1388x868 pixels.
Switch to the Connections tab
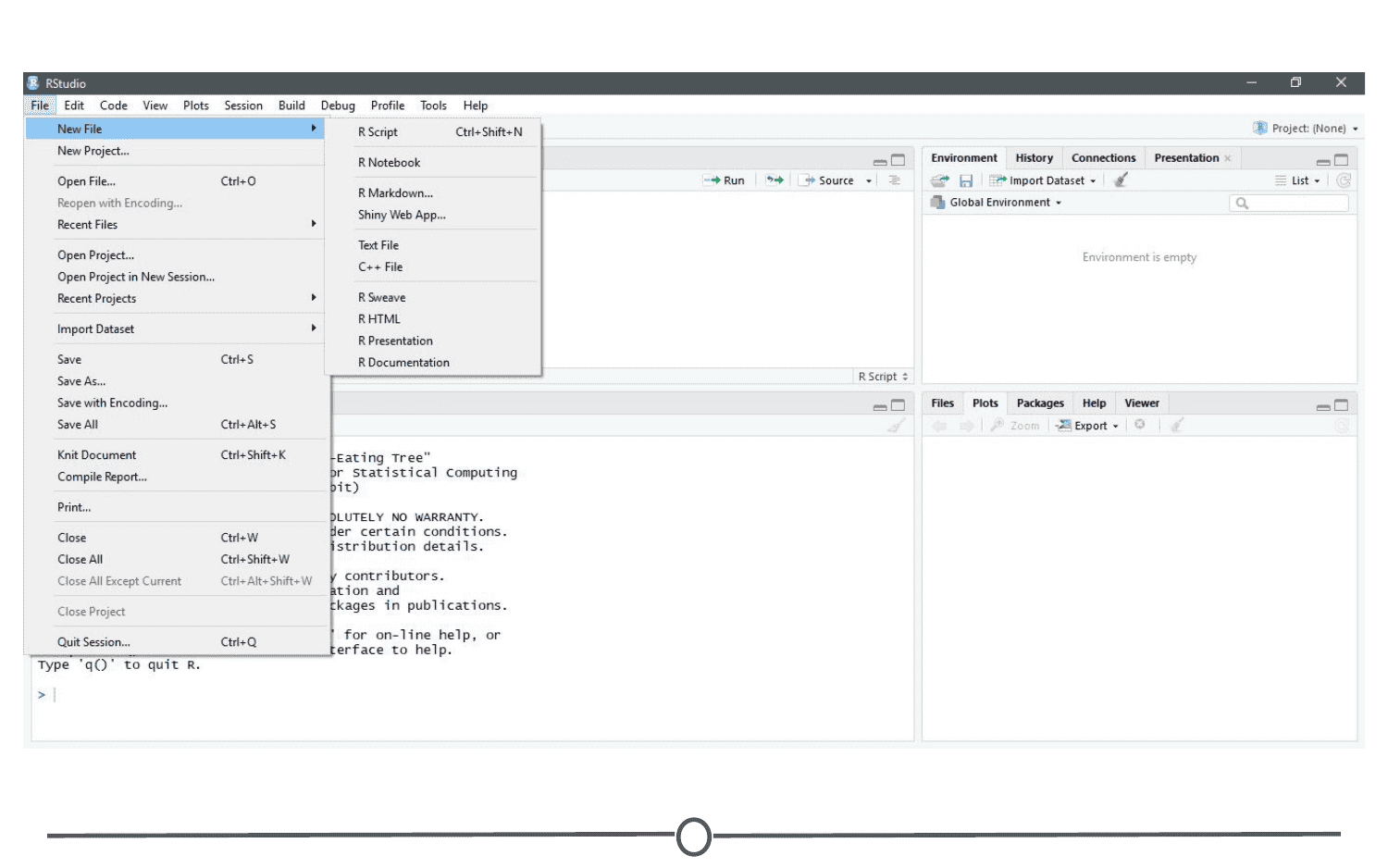(x=1103, y=158)
